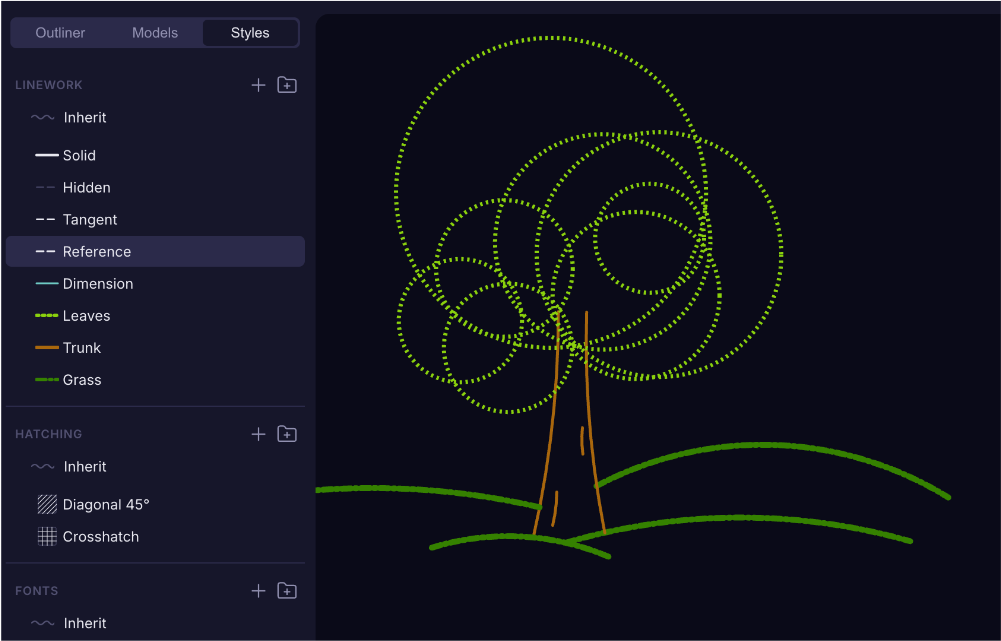Click the Diagonal 45° hatch pattern icon
1001x641 pixels.
pyautogui.click(x=47, y=505)
